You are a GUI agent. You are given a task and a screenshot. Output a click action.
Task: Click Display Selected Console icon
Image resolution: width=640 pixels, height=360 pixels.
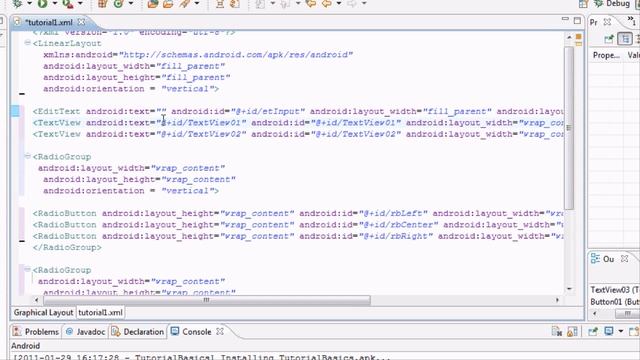point(609,331)
